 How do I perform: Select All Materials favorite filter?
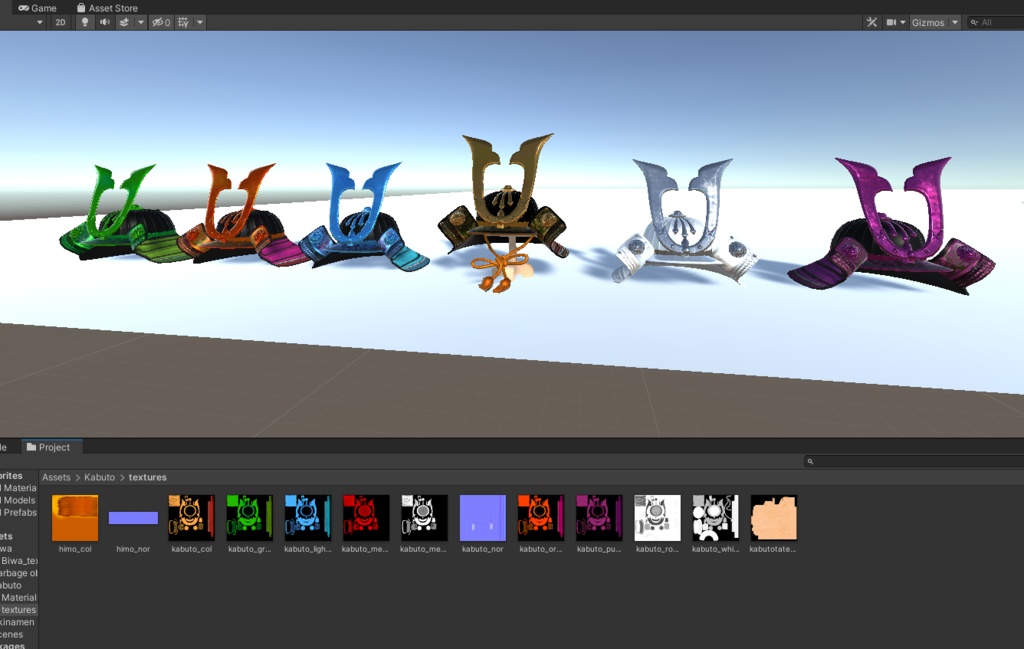click(18, 488)
